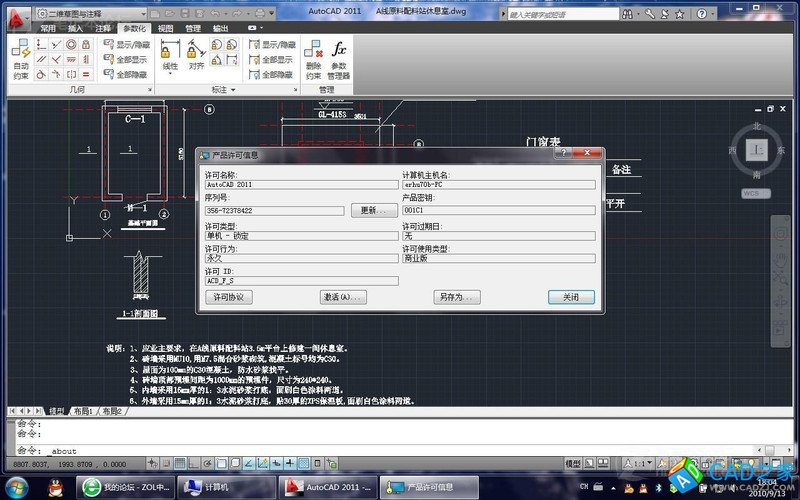Click the undo arrow in quick access toolbar
The width and height of the screenshot is (800, 500).
(x=216, y=13)
